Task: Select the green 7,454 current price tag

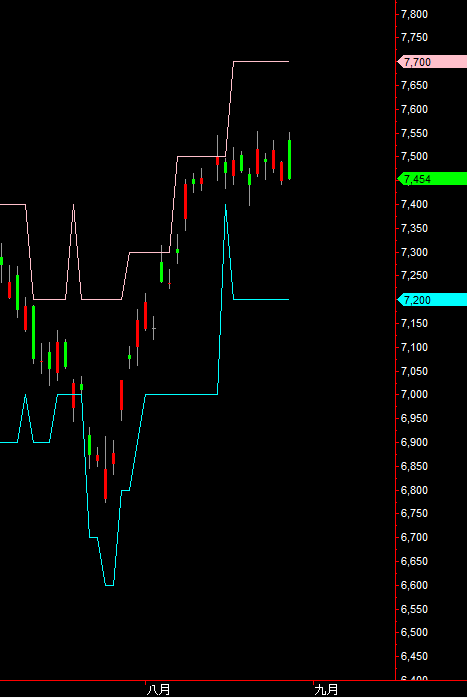Action: (432, 179)
